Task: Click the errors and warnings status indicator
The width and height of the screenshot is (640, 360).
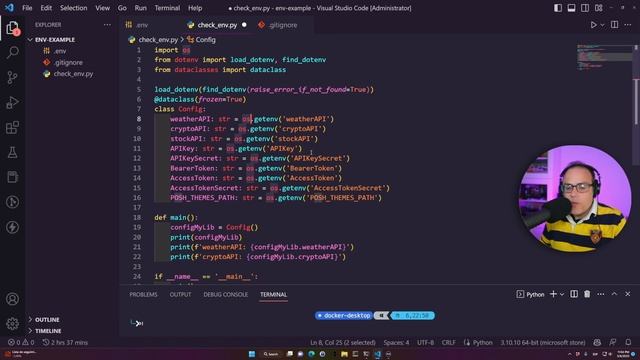Action: [x=21, y=342]
